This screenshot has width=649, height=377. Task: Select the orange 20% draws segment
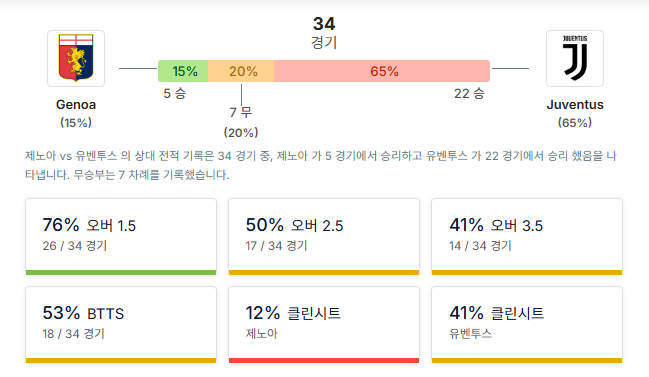tap(241, 71)
